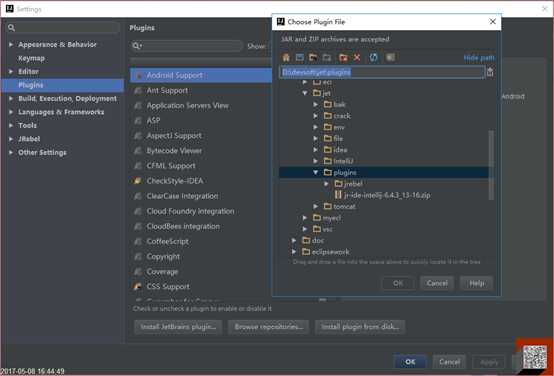Screen dimensions: 554x376
Task: Click Hide path link
Action: click(479, 58)
